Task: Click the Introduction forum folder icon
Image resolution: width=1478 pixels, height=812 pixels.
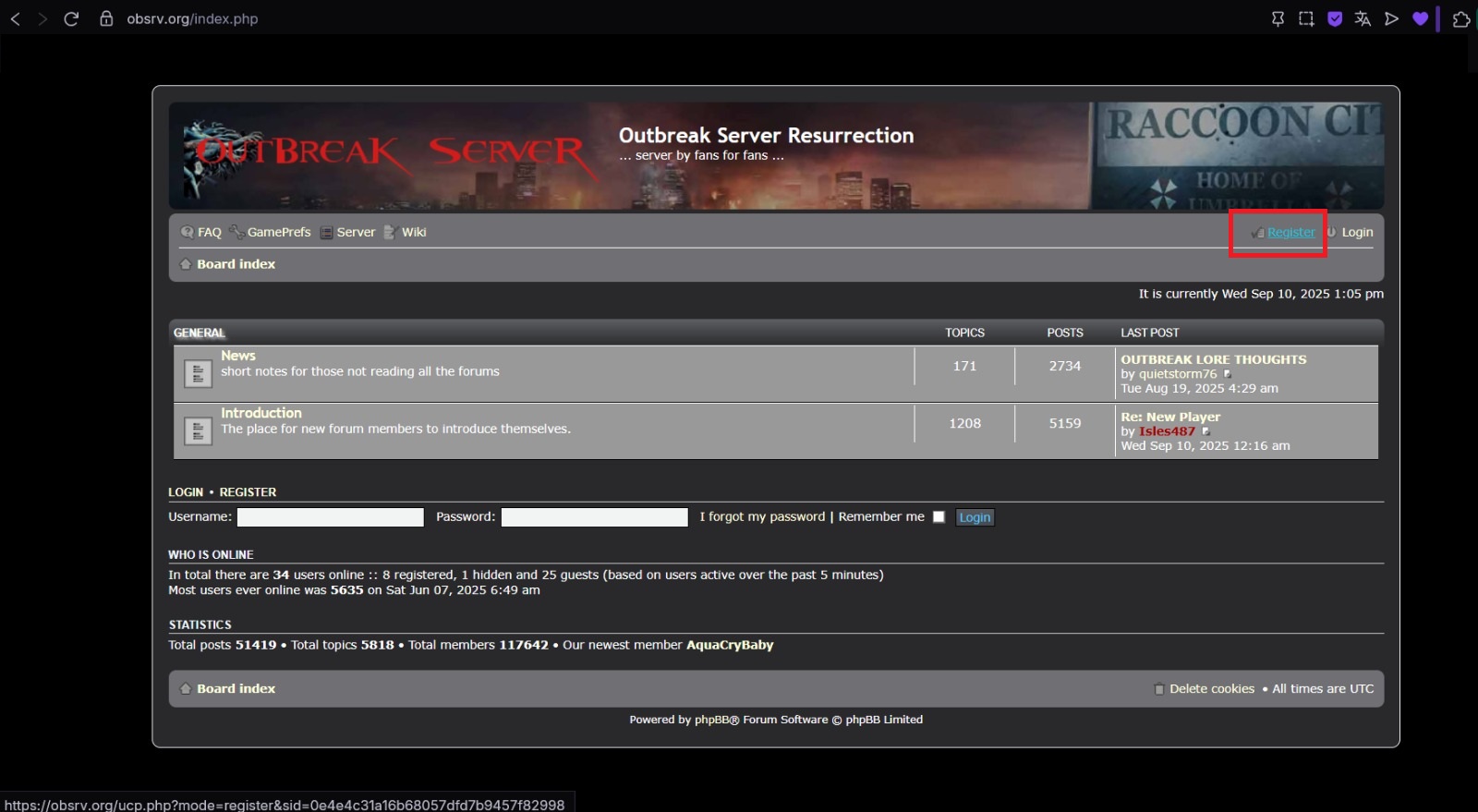Action: [198, 430]
